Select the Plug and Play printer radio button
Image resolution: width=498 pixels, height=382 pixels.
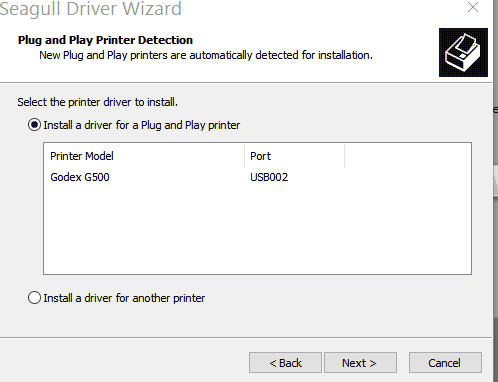tap(34, 125)
